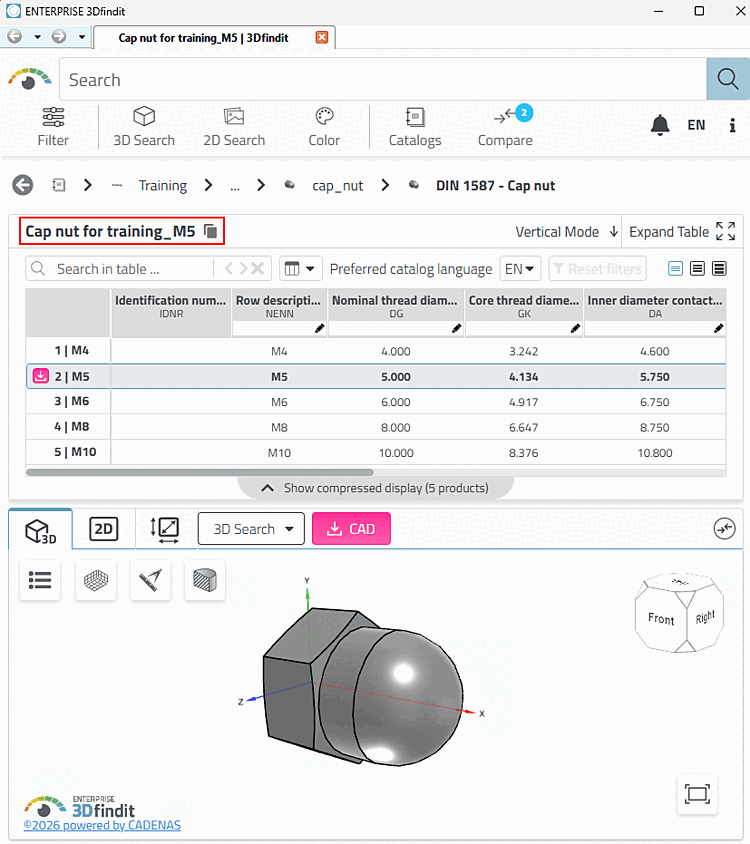The height and width of the screenshot is (844, 750).
Task: Select the medium row density view
Action: (x=697, y=269)
